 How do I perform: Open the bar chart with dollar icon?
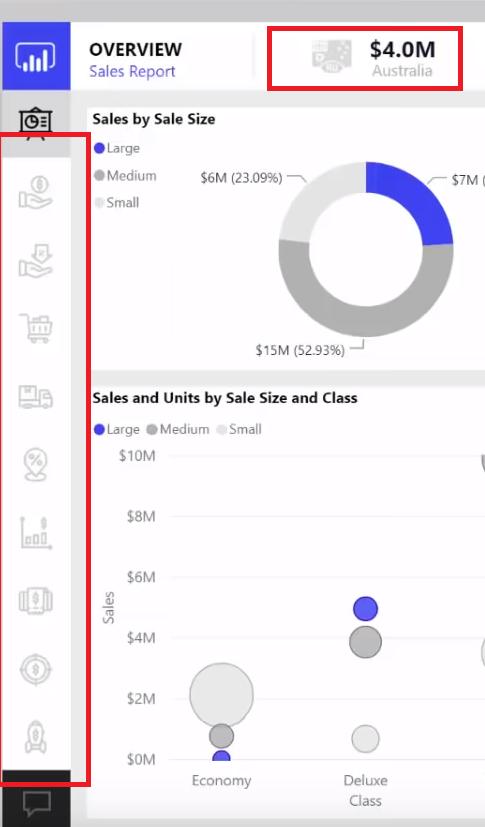(x=36, y=533)
